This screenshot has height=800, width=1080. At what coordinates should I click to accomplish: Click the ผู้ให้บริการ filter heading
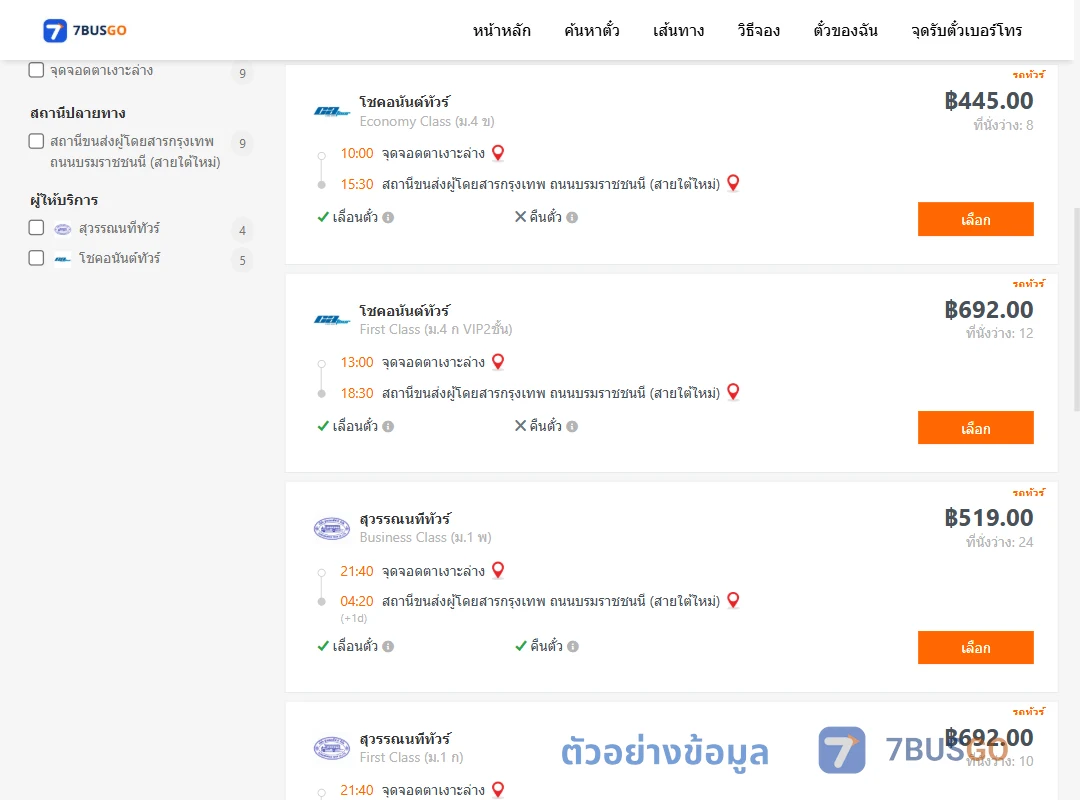[64, 200]
